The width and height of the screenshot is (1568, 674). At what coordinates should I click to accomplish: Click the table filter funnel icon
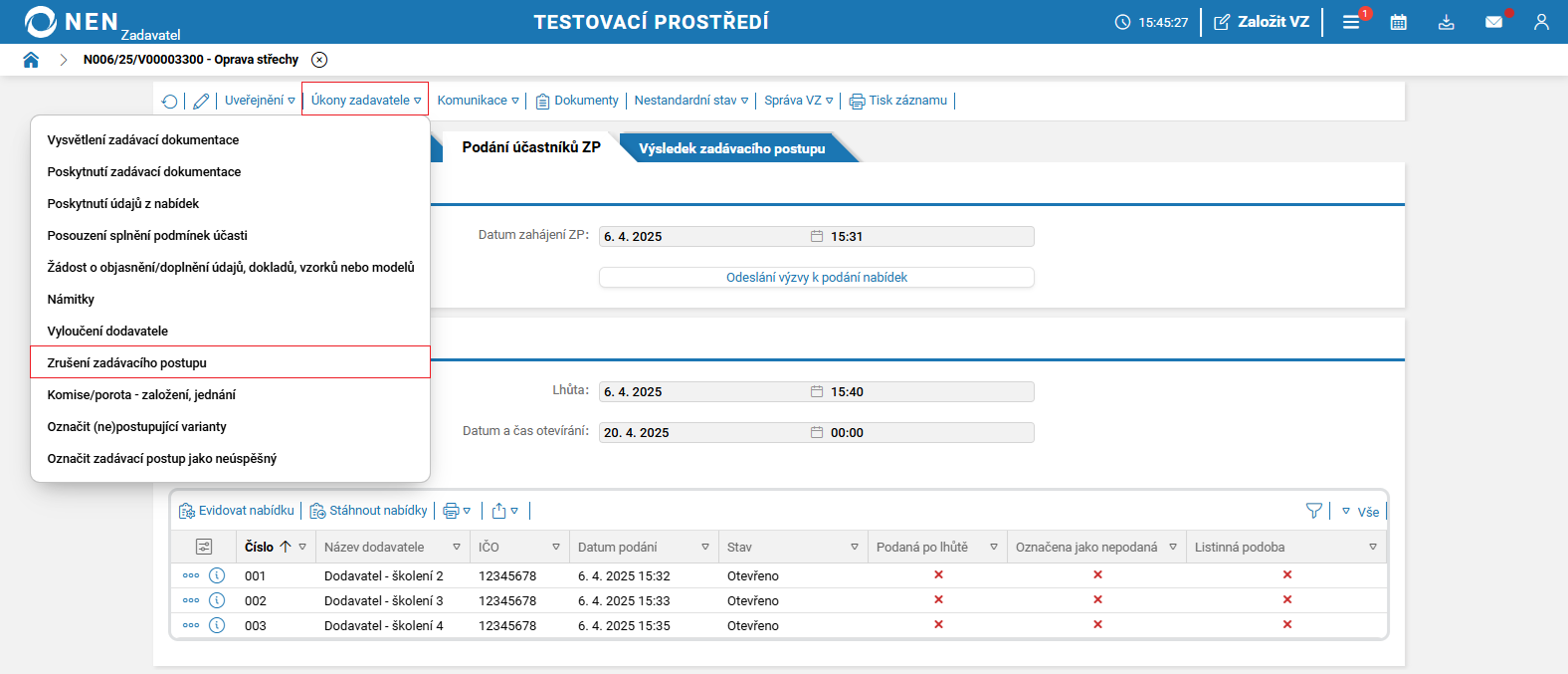(1314, 511)
